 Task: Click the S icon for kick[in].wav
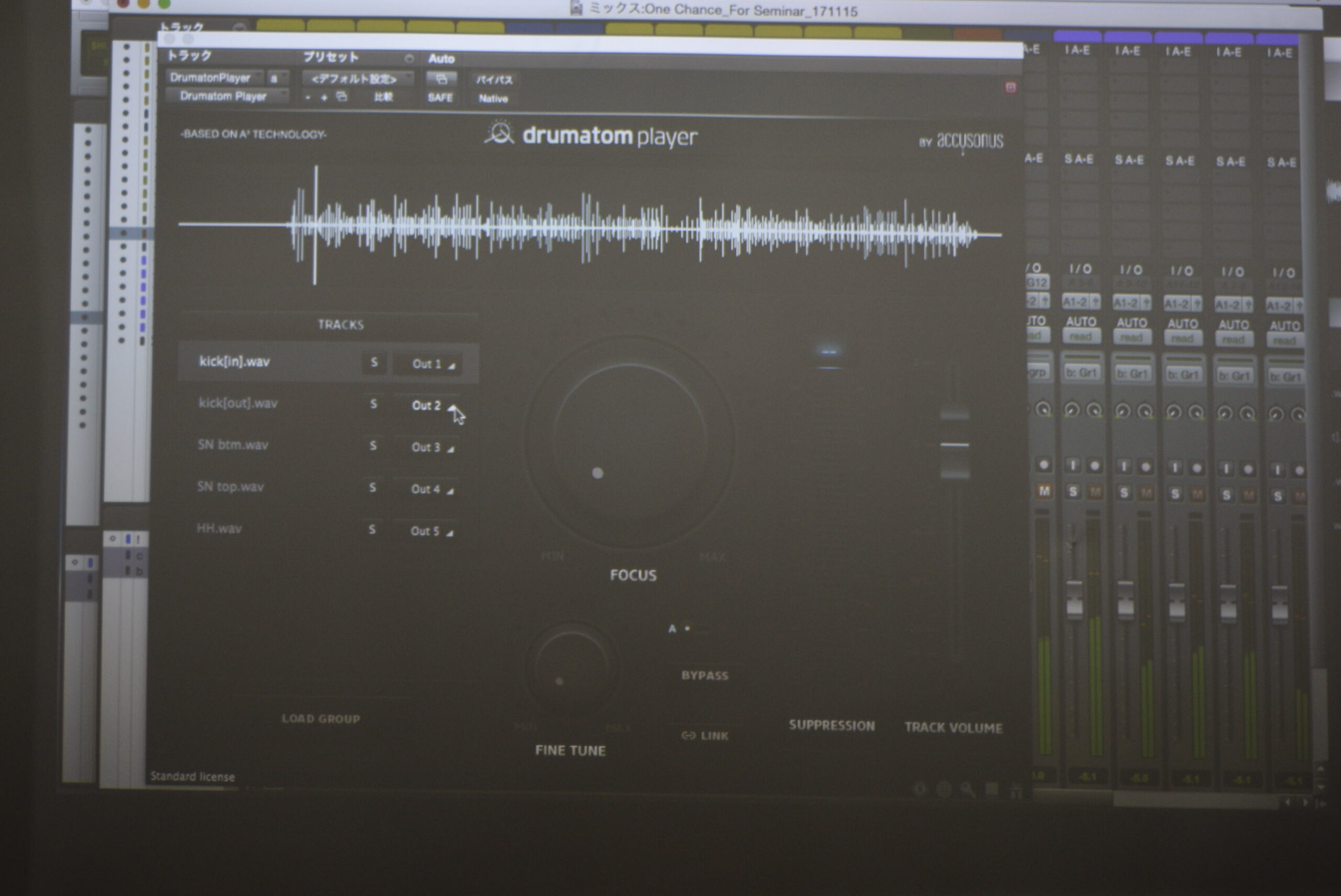375,362
